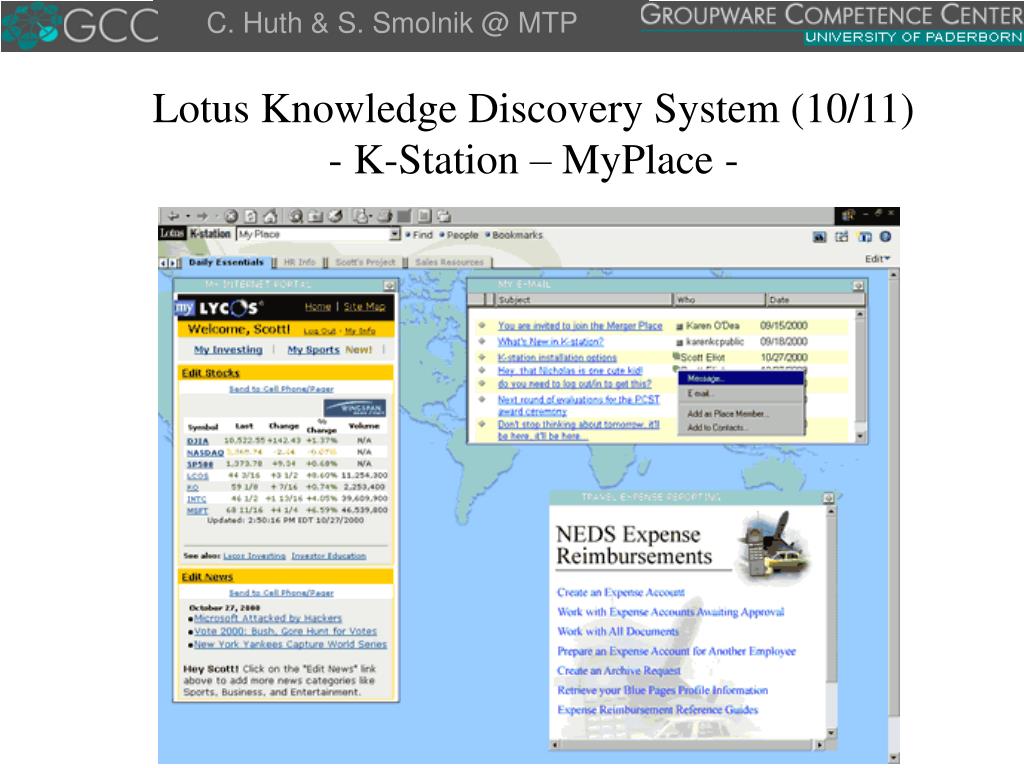Click the People link in K-station bar
Image resolution: width=1024 pixels, height=768 pixels.
point(462,235)
